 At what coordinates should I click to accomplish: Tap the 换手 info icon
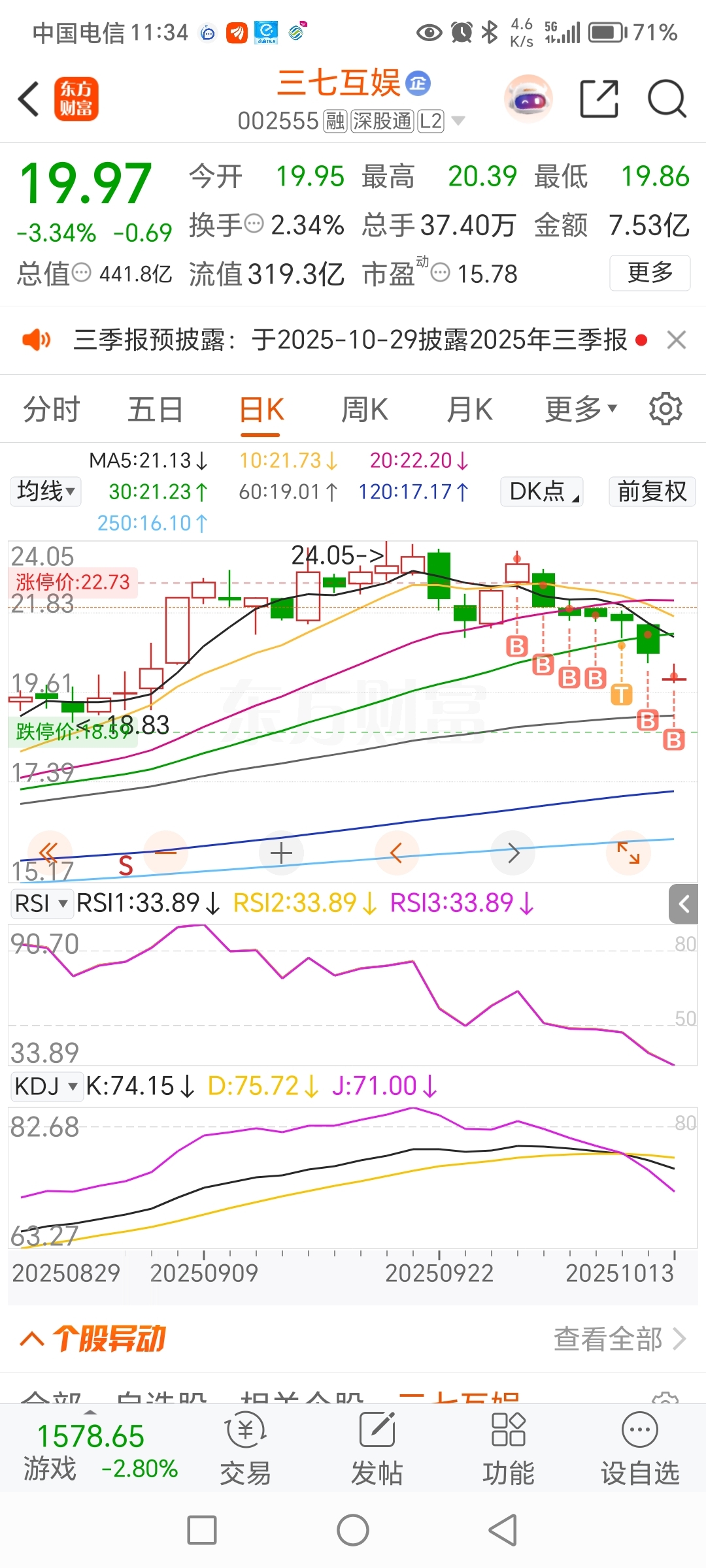pos(254,223)
